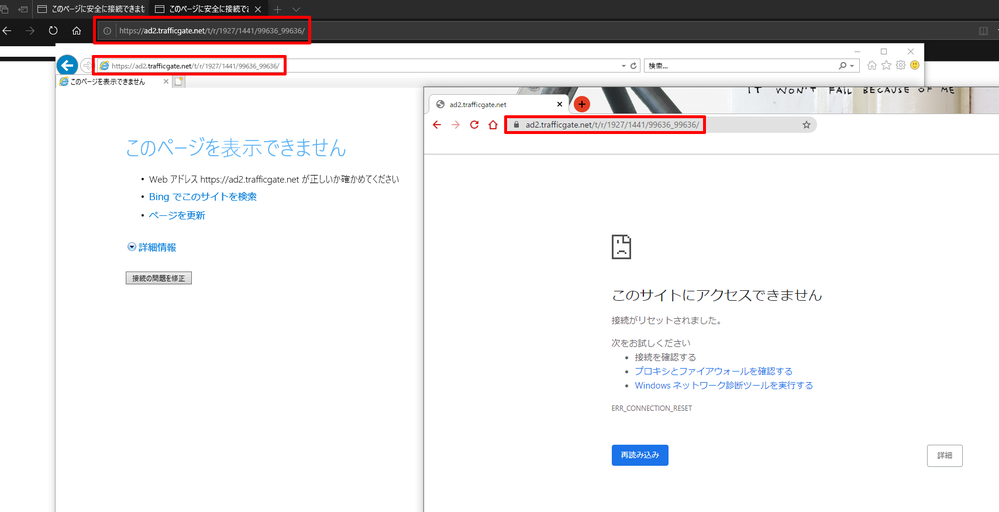Switch to the first Edge tab
This screenshot has width=999, height=512.
pos(90,10)
